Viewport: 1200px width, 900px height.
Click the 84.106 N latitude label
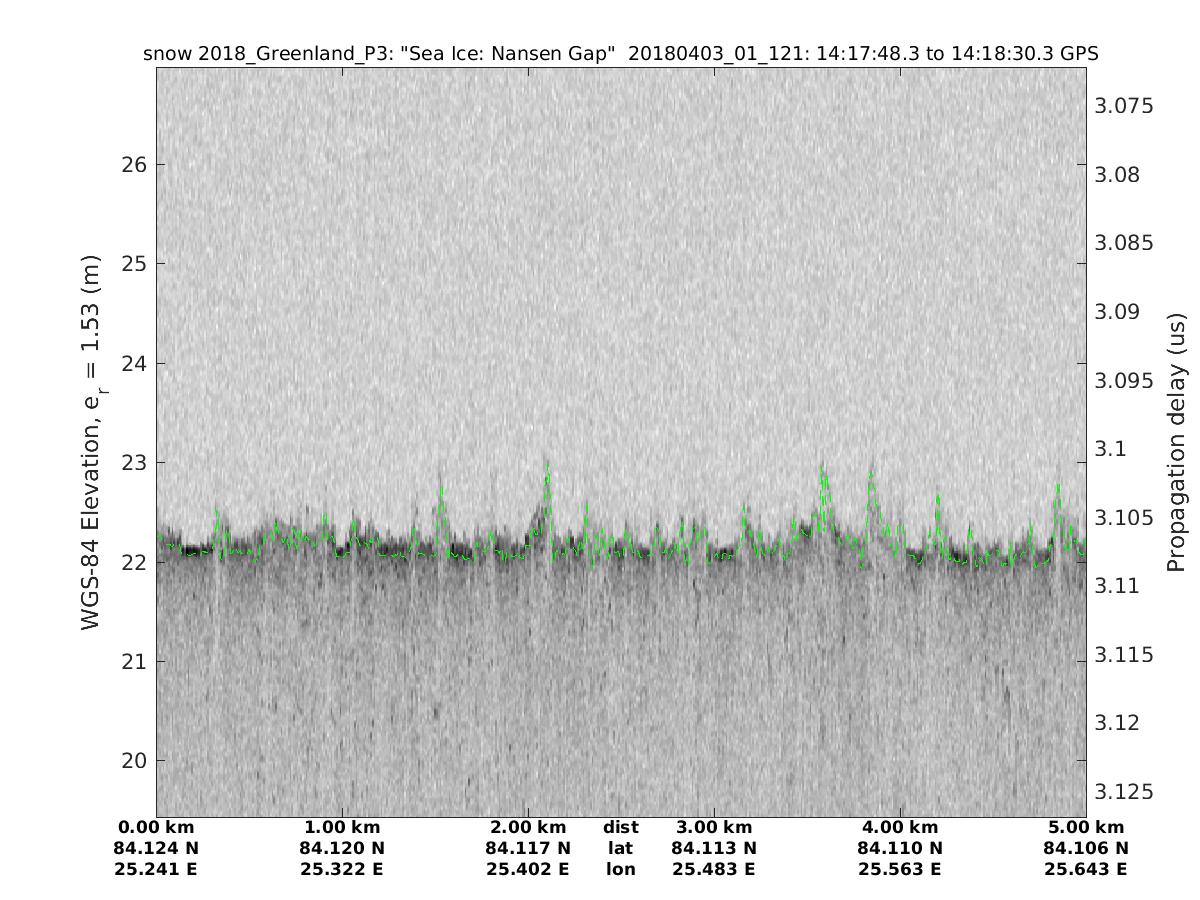(1086, 849)
